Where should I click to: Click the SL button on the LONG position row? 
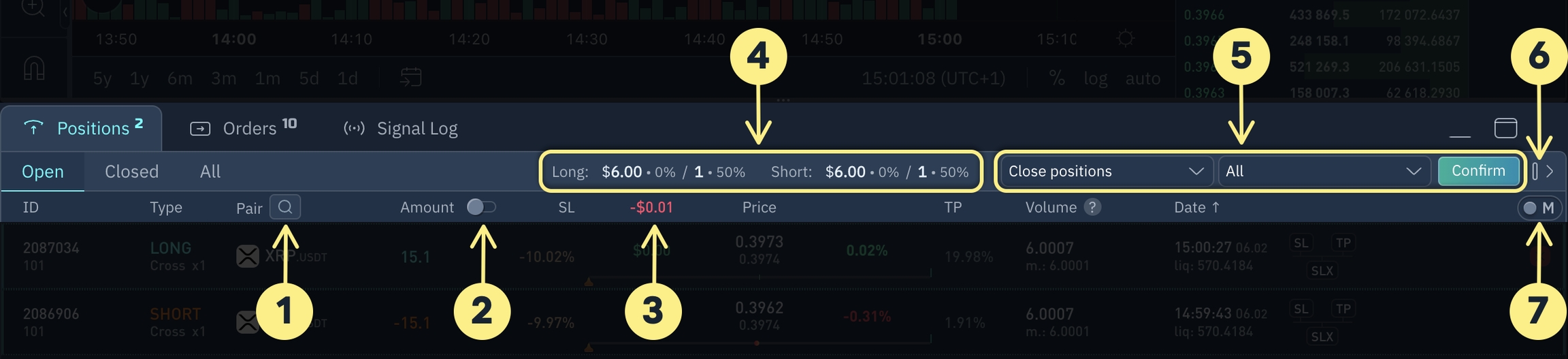tap(1301, 243)
